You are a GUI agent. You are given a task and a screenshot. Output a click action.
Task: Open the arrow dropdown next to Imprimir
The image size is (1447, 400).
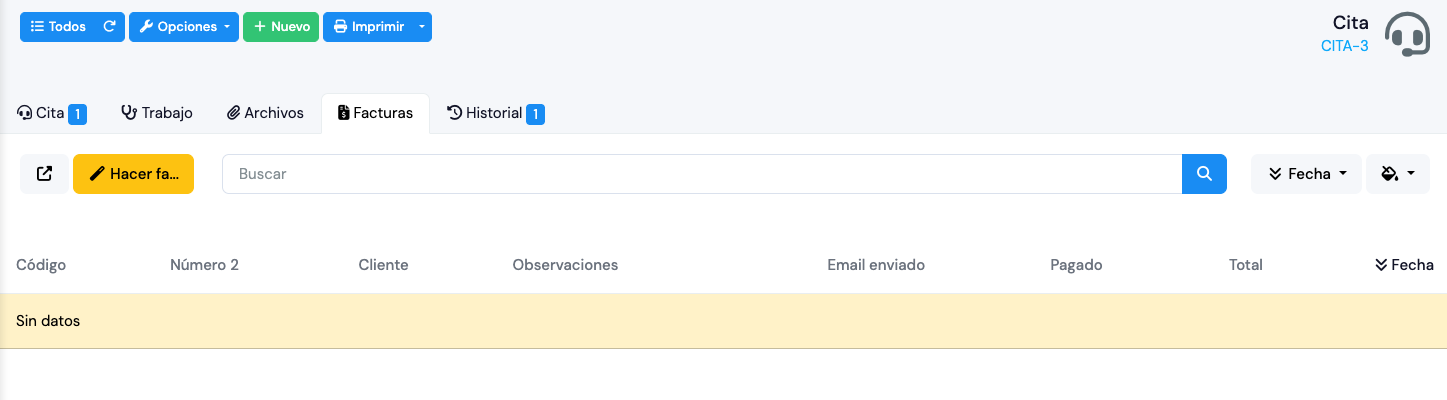[422, 27]
